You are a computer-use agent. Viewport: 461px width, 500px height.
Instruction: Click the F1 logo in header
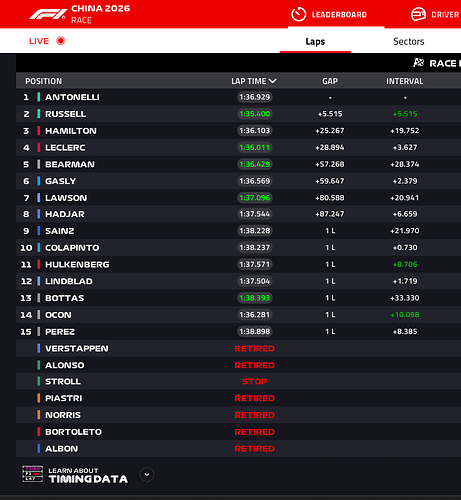(x=48, y=14)
